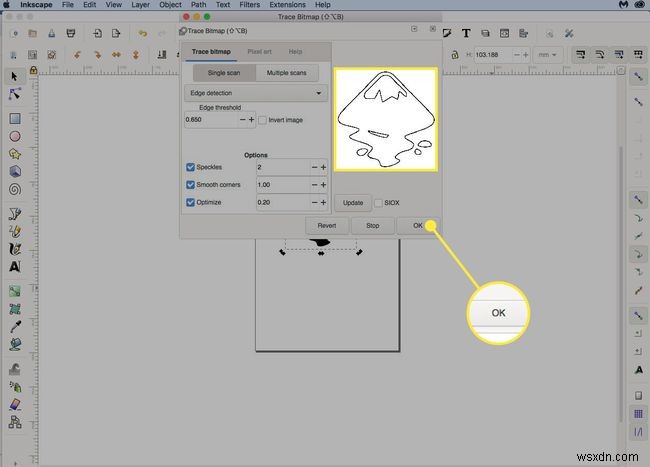Open the Apple menu
Screen dimensions: 650x467
tap(6, 5)
